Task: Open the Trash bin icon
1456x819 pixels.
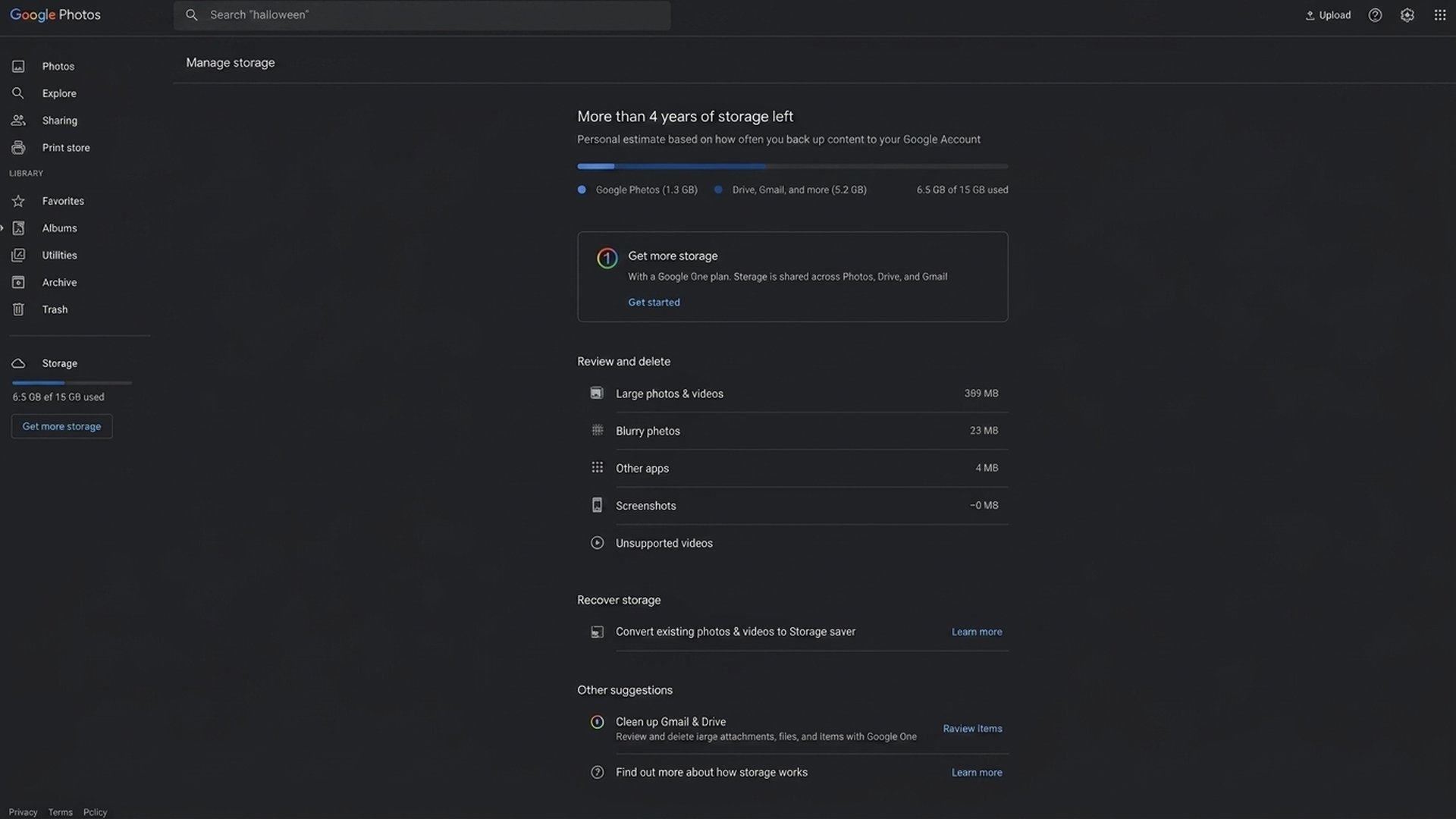Action: 18,309
